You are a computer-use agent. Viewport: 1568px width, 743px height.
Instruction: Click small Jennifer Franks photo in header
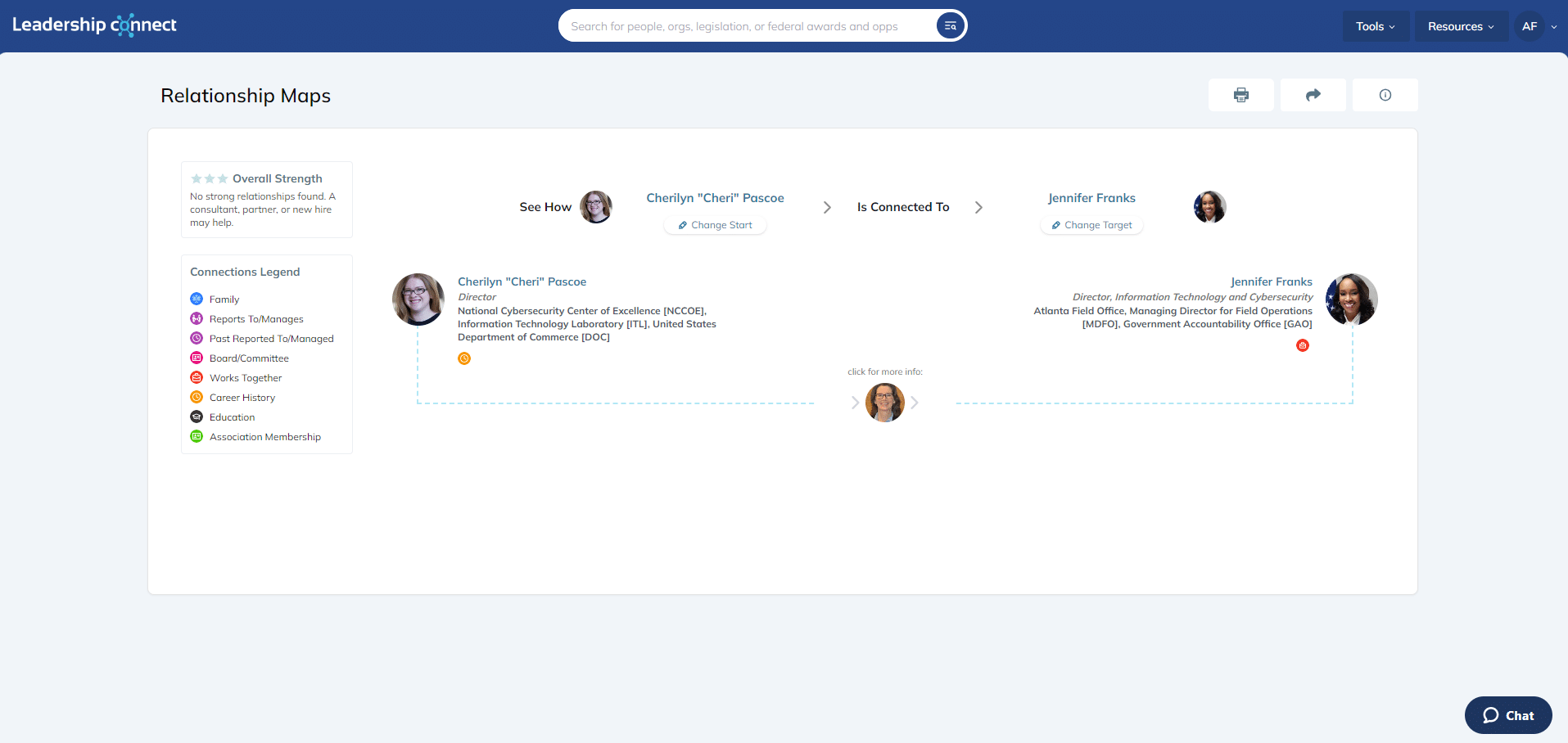[1210, 207]
